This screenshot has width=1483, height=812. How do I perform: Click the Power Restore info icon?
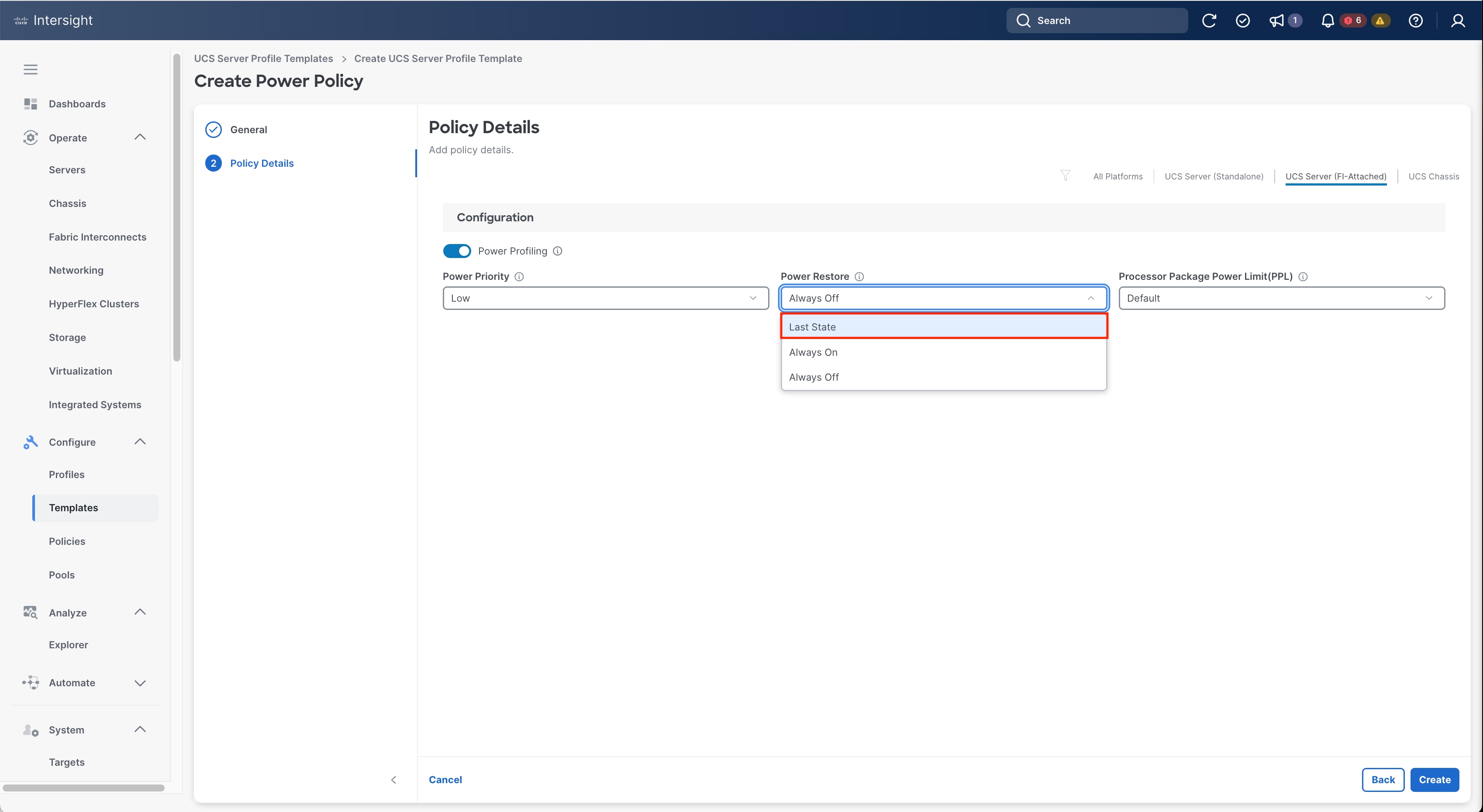[x=859, y=277]
